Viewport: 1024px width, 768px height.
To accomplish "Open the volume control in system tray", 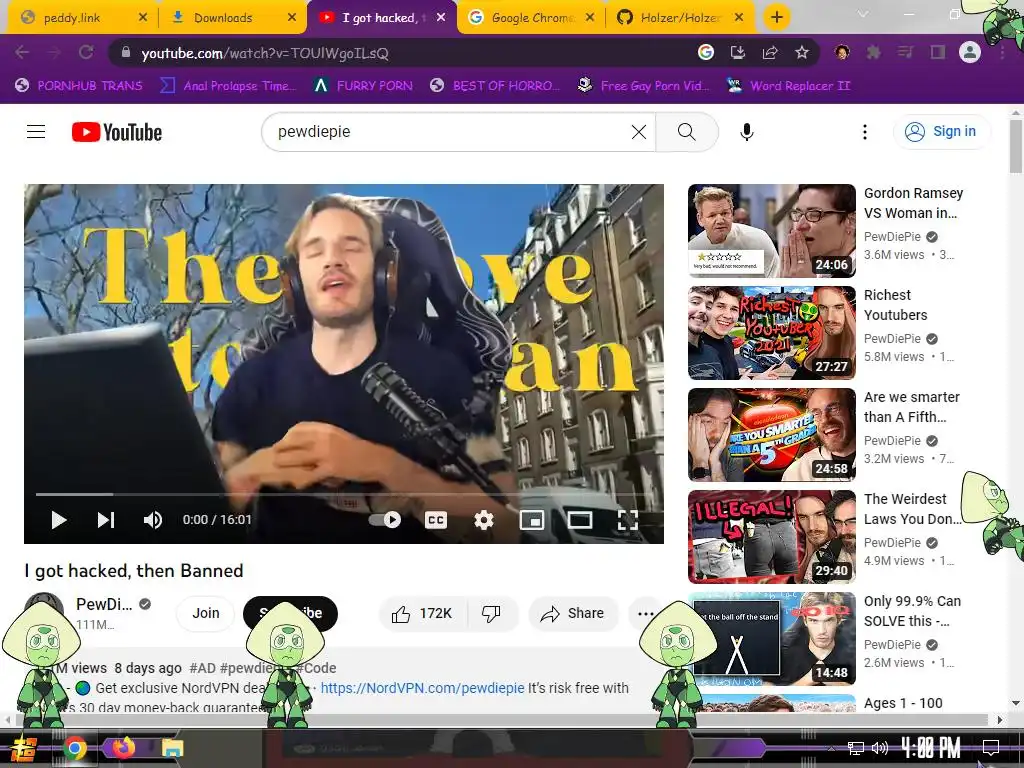I will click(x=880, y=748).
